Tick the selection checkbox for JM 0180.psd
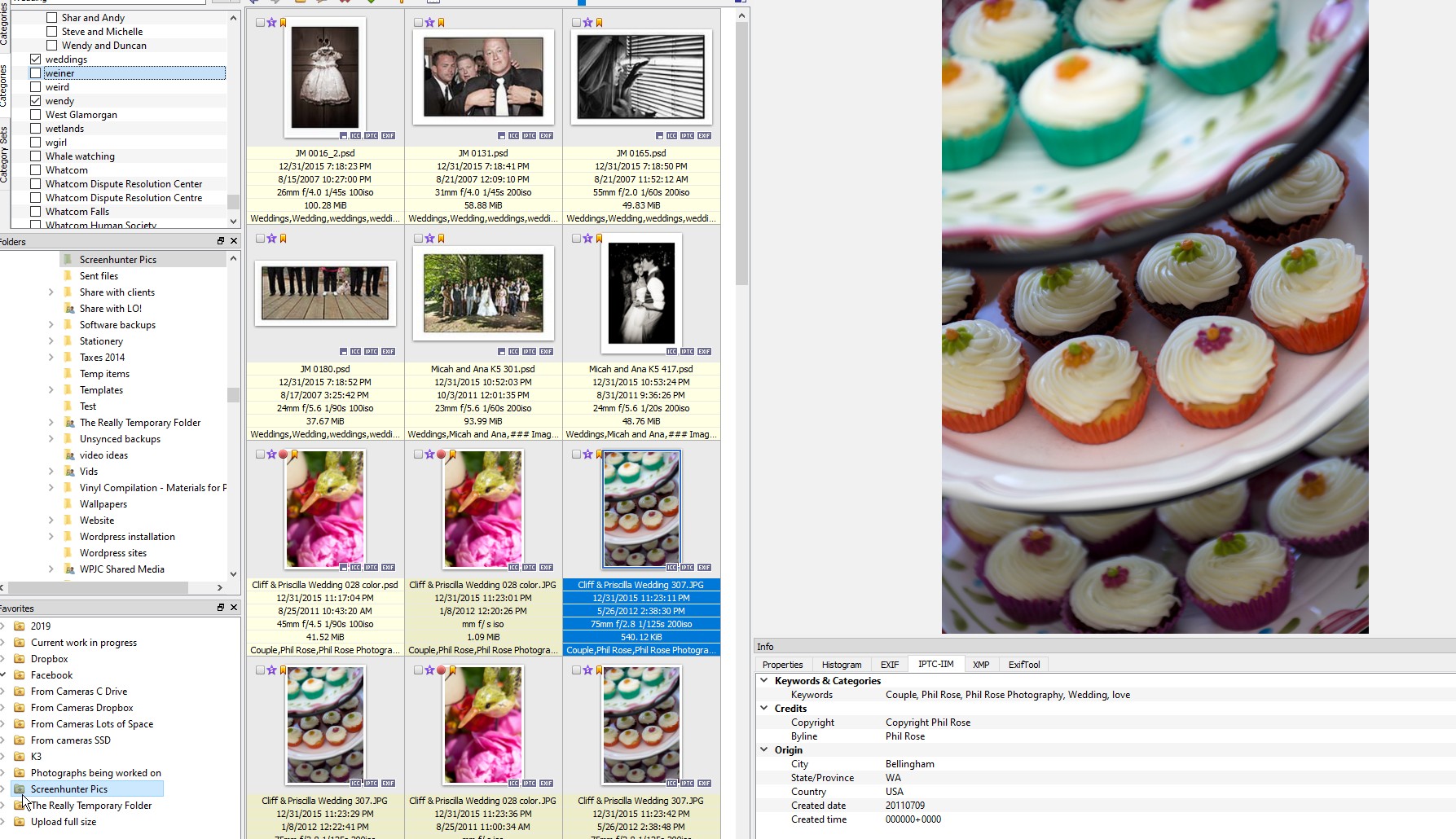The width and height of the screenshot is (1456, 839). pyautogui.click(x=260, y=239)
